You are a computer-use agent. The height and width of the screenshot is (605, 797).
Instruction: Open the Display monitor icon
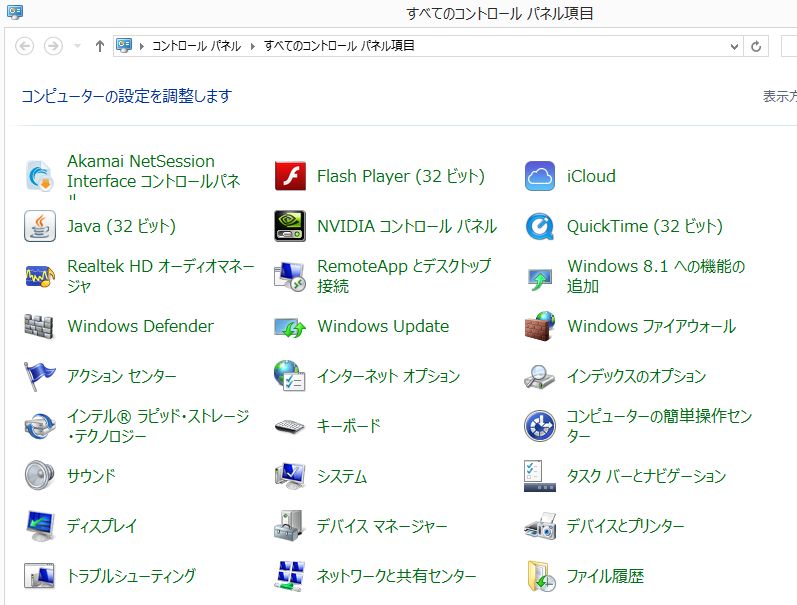coord(40,526)
